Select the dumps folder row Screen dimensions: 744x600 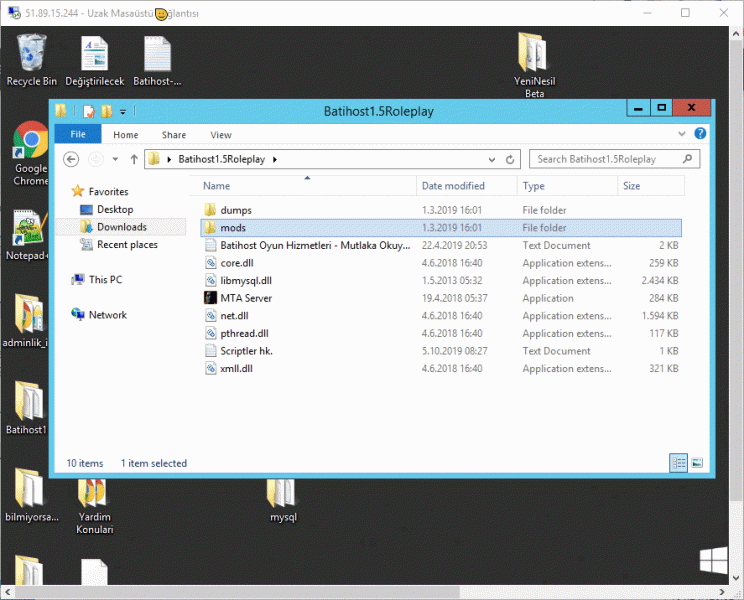(x=441, y=210)
